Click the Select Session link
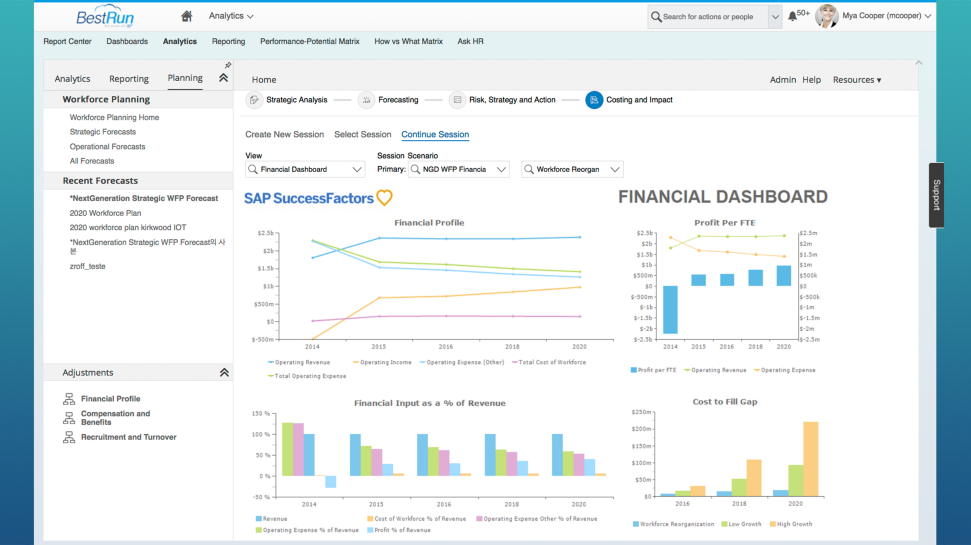This screenshot has height=545, width=971. pos(363,134)
